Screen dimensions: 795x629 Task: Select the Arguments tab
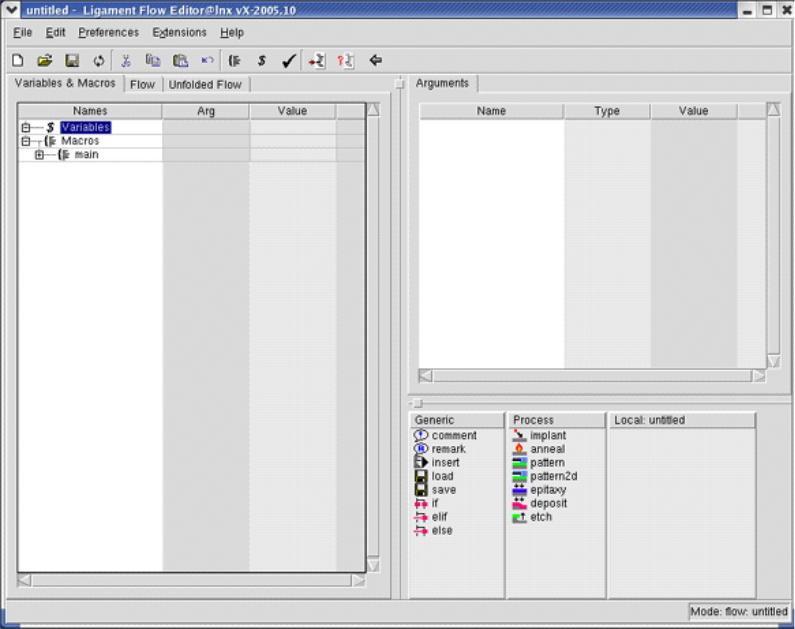442,83
